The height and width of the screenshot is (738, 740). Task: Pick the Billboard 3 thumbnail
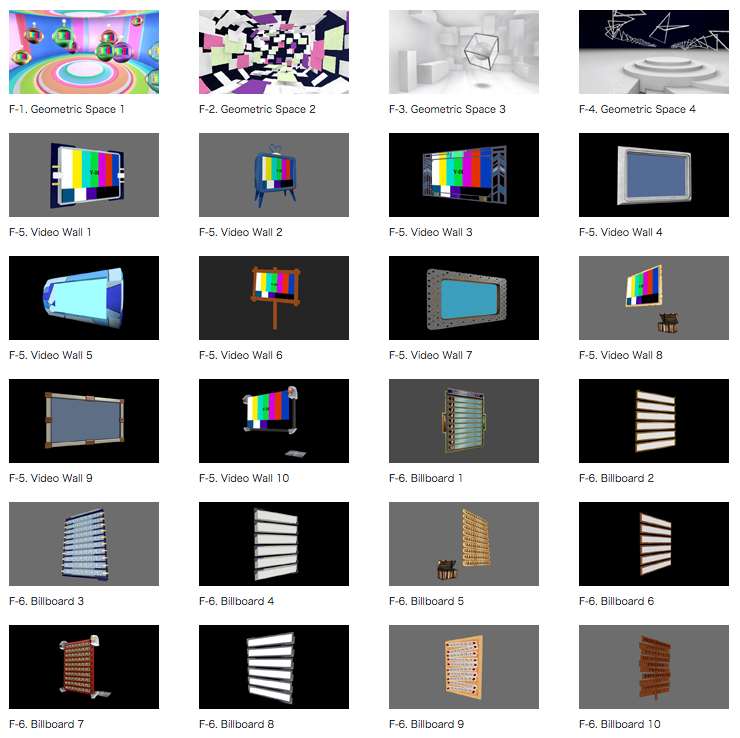84,544
